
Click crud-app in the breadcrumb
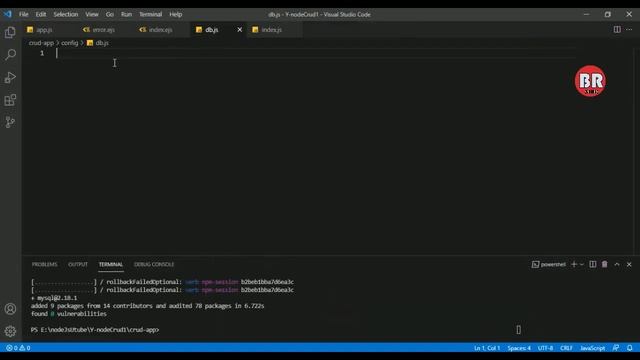point(41,43)
